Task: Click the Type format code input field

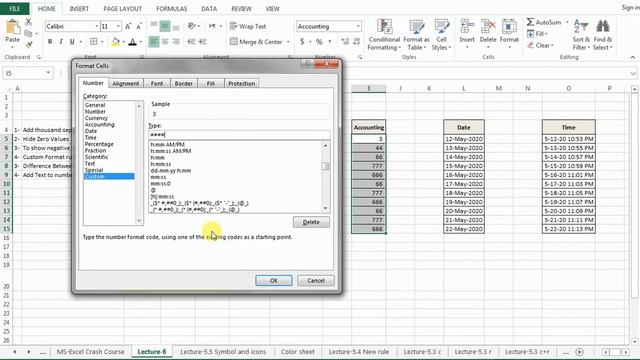Action: point(239,134)
